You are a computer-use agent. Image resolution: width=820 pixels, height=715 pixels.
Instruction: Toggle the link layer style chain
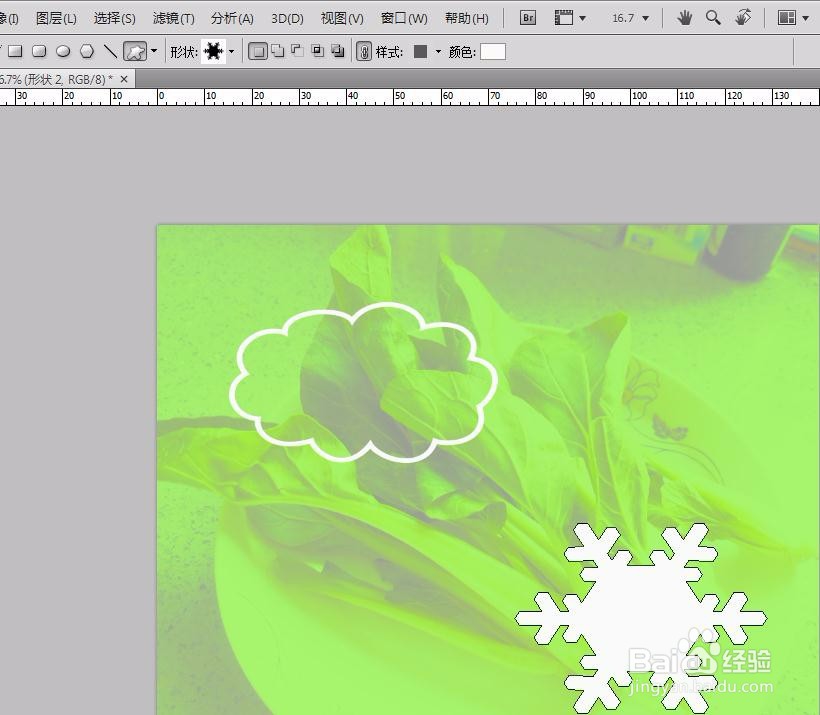(x=364, y=51)
